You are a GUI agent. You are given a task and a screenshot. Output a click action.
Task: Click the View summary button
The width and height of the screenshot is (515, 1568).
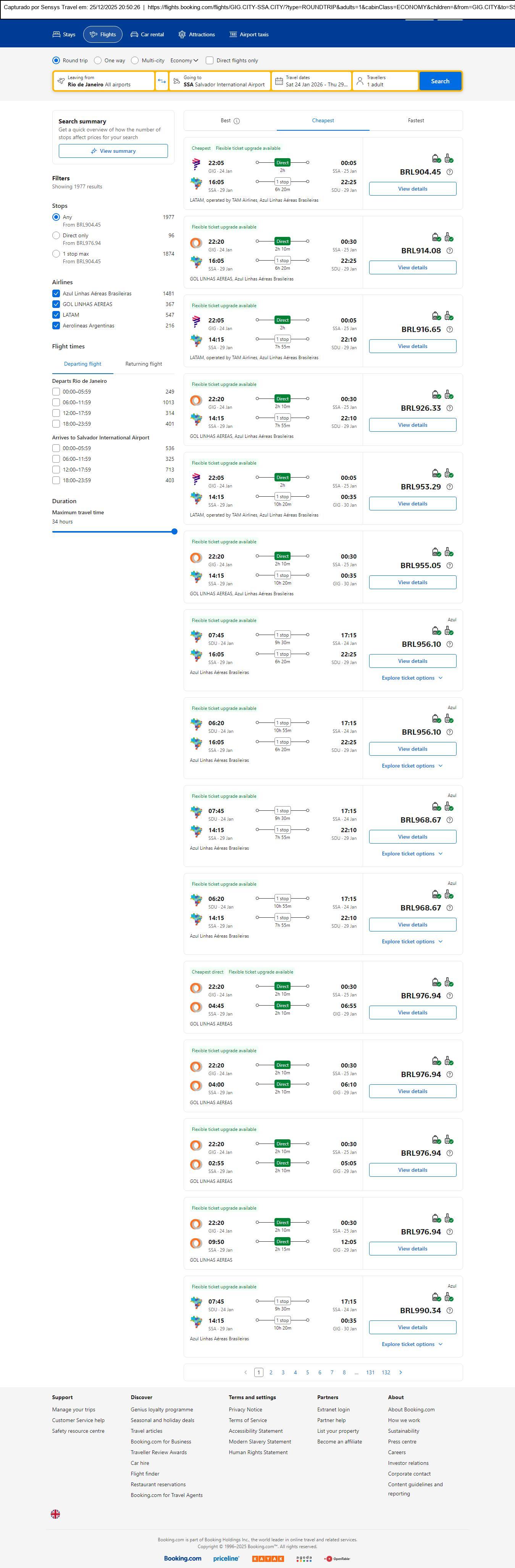click(113, 151)
